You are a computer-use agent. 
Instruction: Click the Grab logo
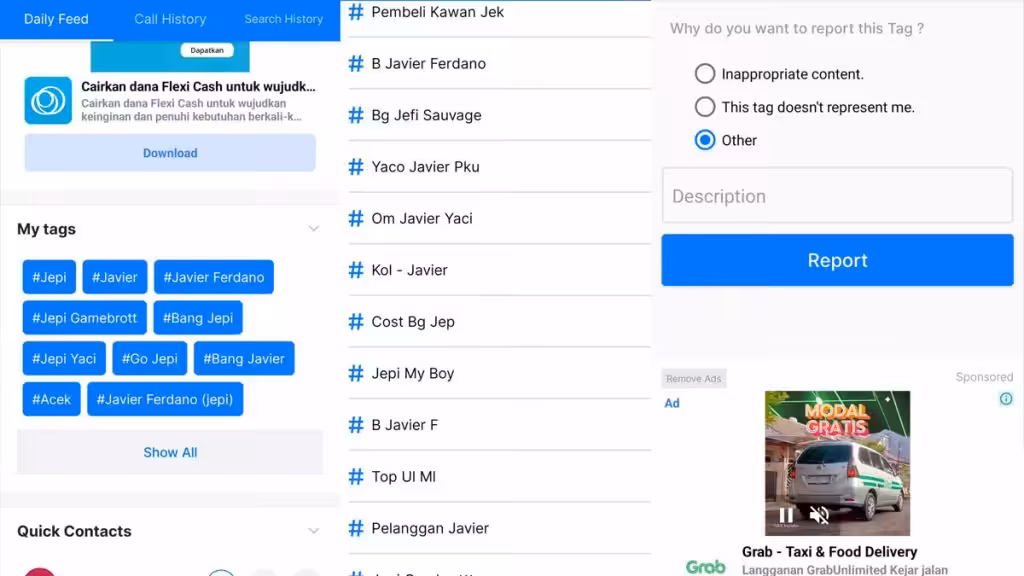[x=705, y=567]
